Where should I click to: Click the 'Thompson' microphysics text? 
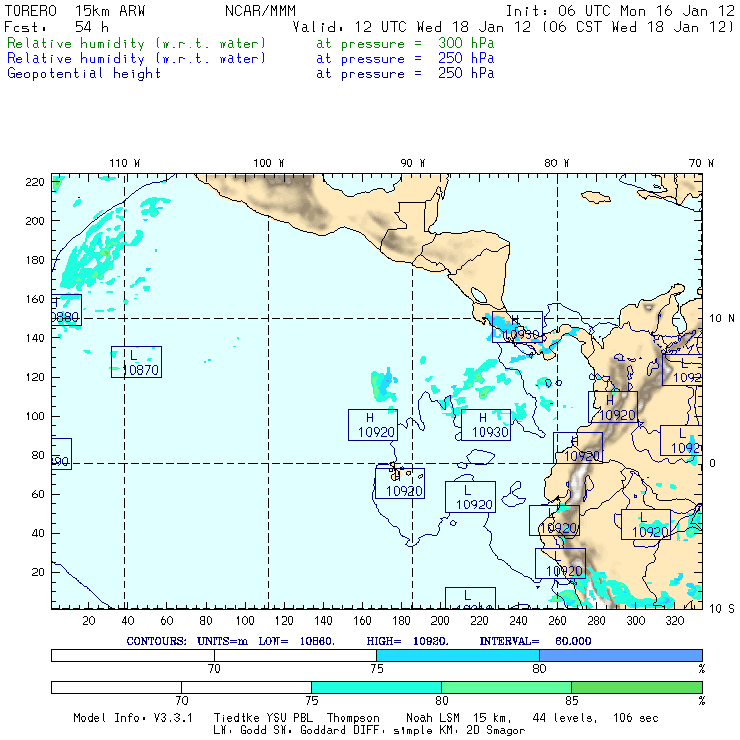coord(353,718)
